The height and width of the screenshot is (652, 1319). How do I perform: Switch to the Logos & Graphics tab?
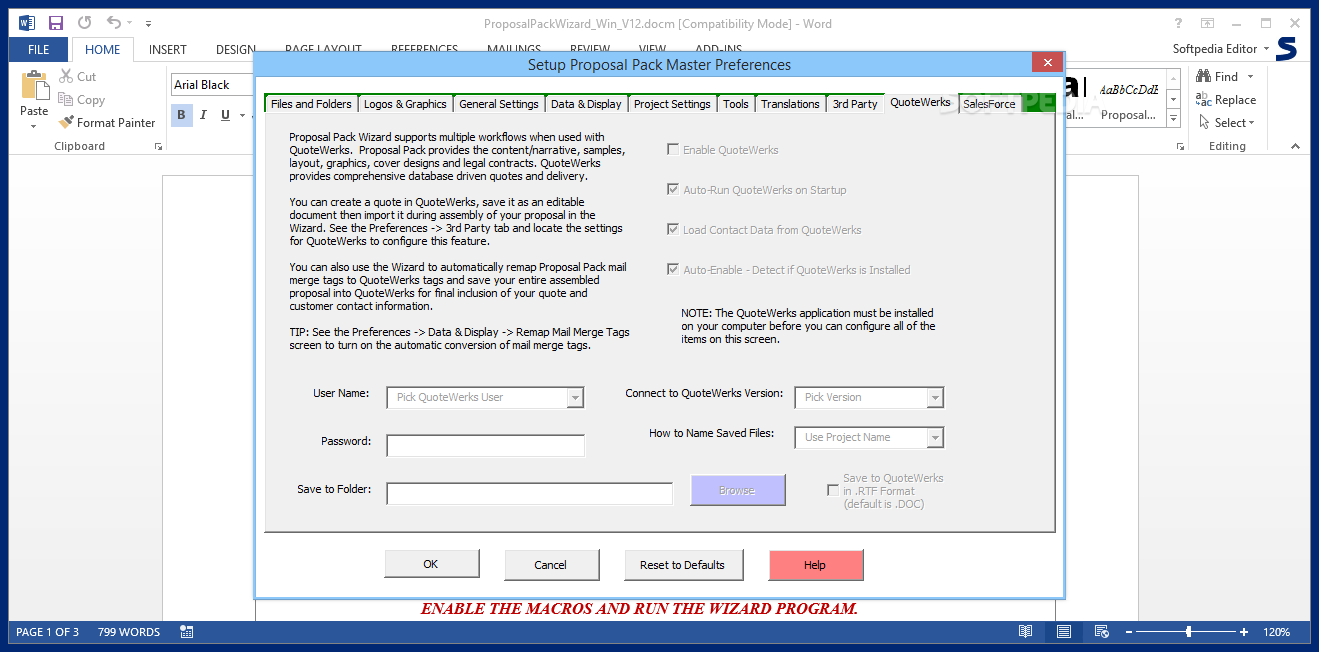point(405,104)
